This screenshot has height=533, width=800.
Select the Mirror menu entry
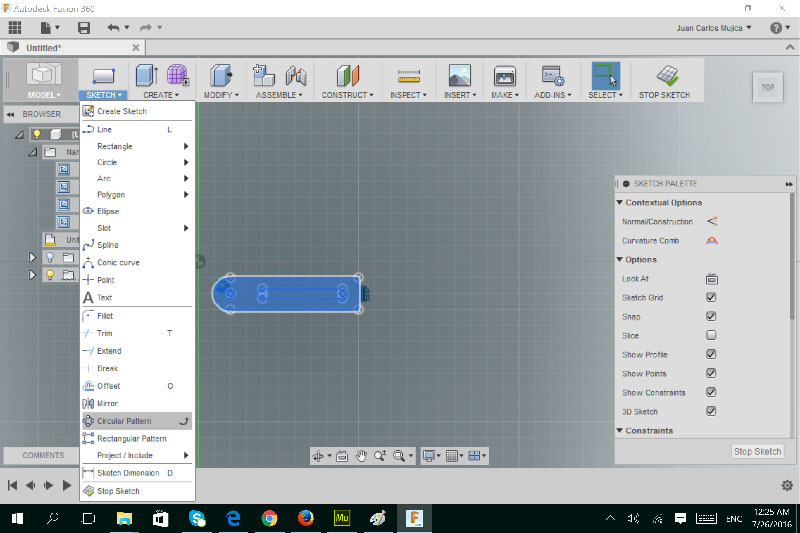[x=136, y=403]
